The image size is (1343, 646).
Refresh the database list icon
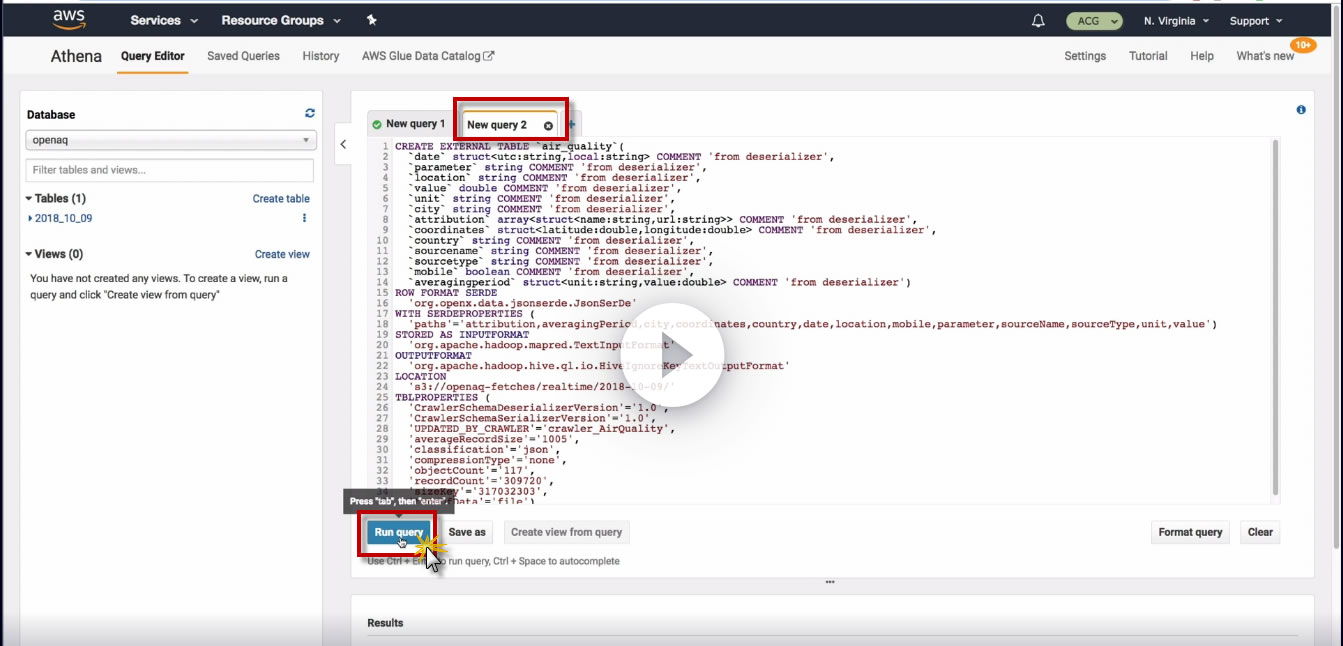point(310,114)
